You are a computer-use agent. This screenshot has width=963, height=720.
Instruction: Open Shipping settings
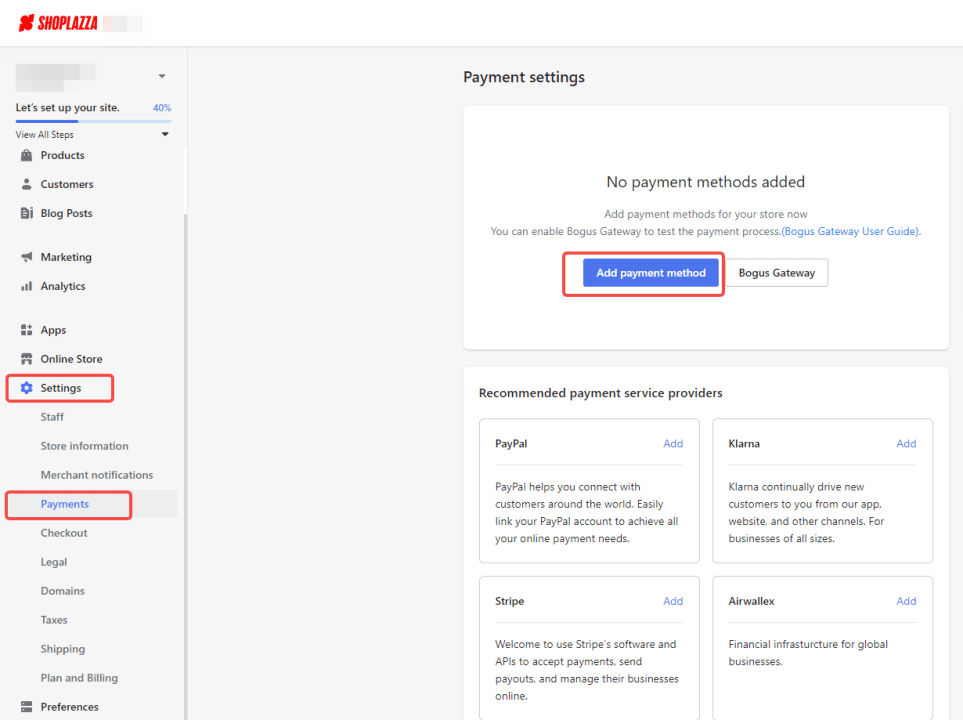[63, 649]
